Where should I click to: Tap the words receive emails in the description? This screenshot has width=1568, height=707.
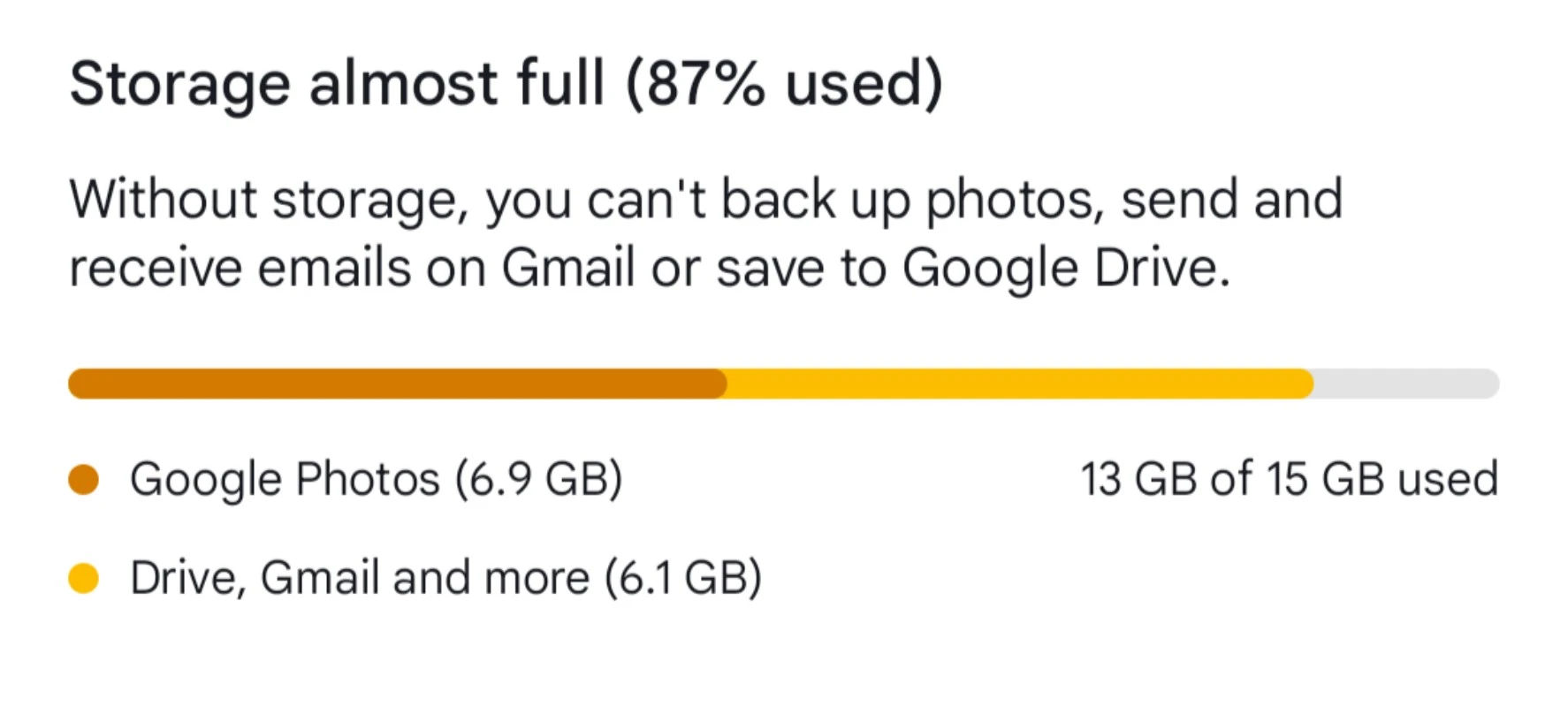click(240, 268)
